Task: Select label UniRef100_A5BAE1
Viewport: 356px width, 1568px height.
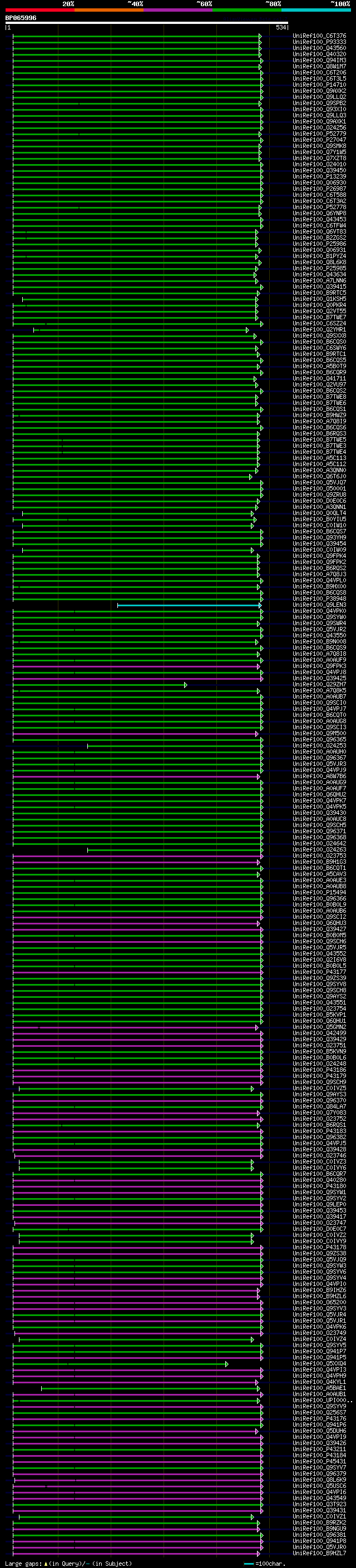Action: coord(319,1388)
